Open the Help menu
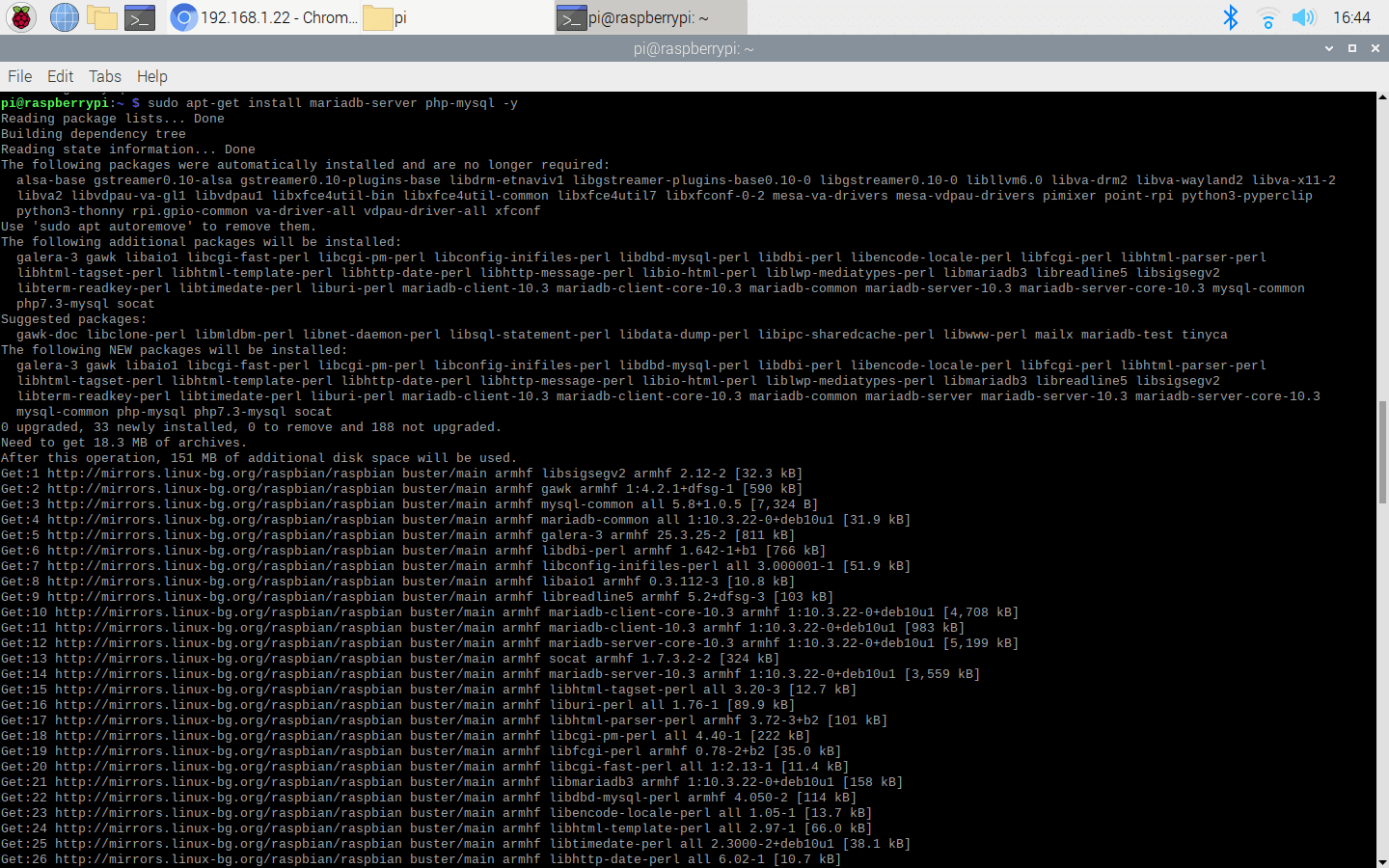This screenshot has width=1389, height=868. [151, 76]
